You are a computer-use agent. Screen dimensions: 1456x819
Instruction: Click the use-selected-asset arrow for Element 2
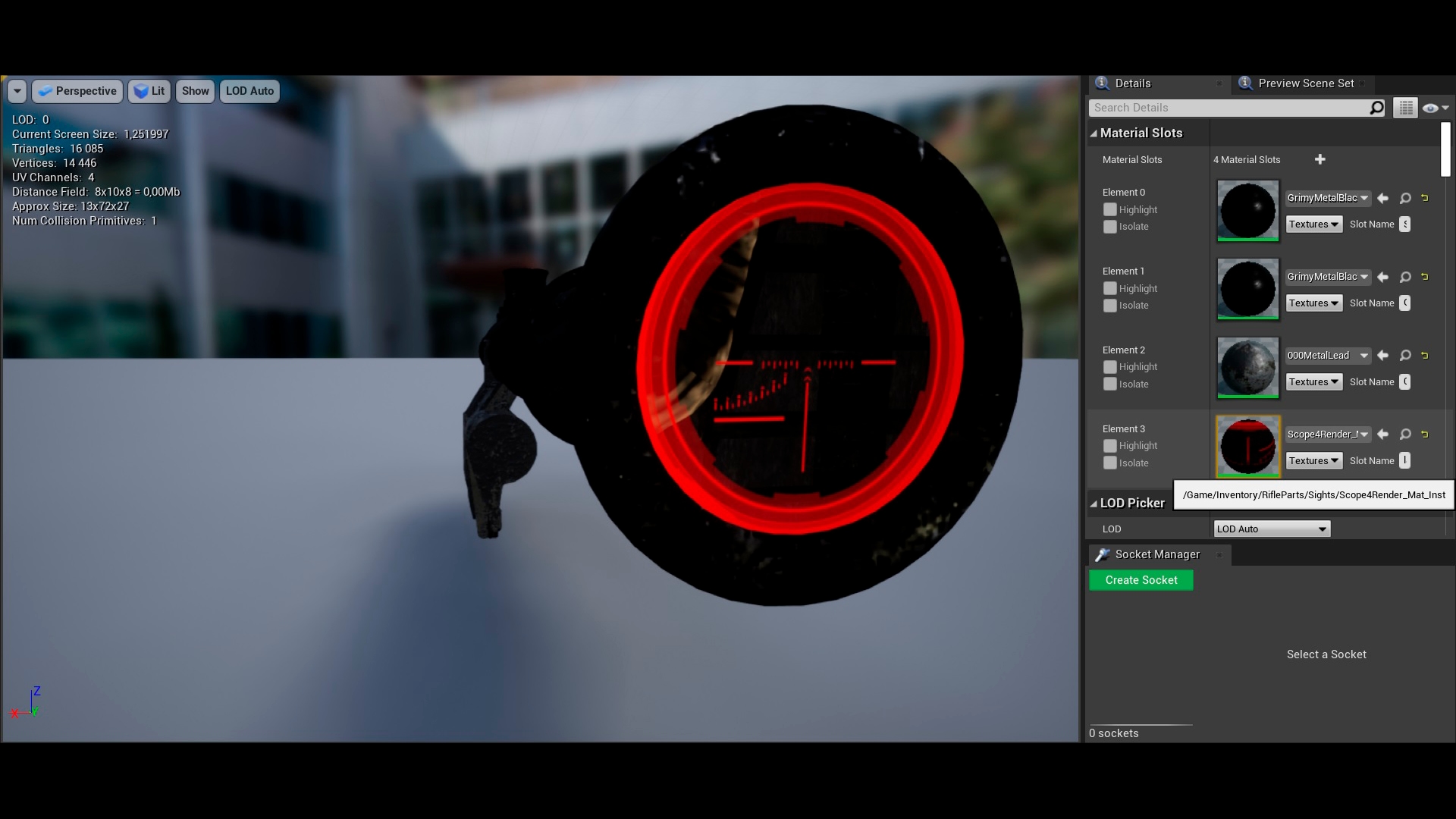coord(1383,355)
